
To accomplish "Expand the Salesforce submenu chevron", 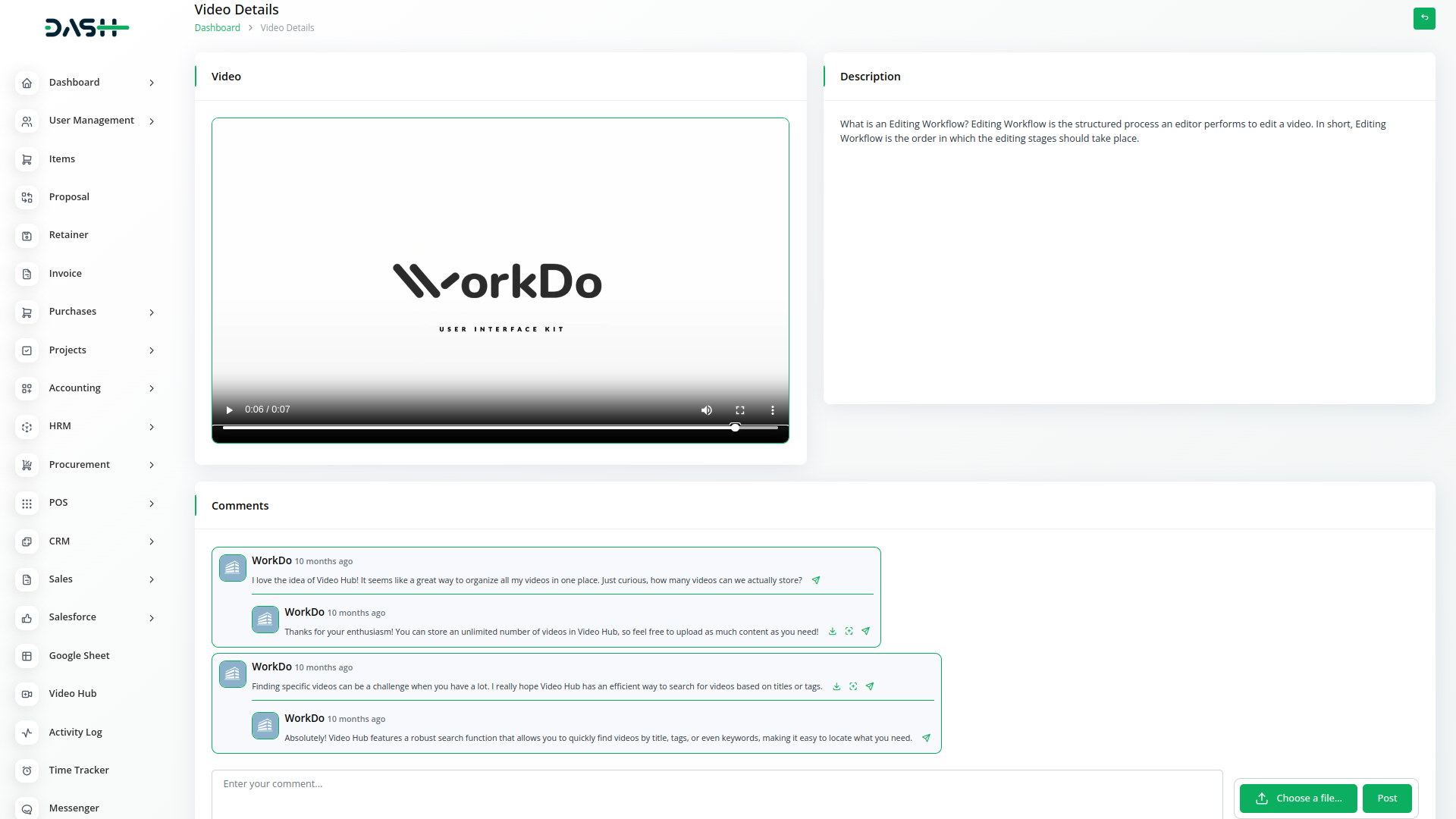I will pyautogui.click(x=152, y=618).
